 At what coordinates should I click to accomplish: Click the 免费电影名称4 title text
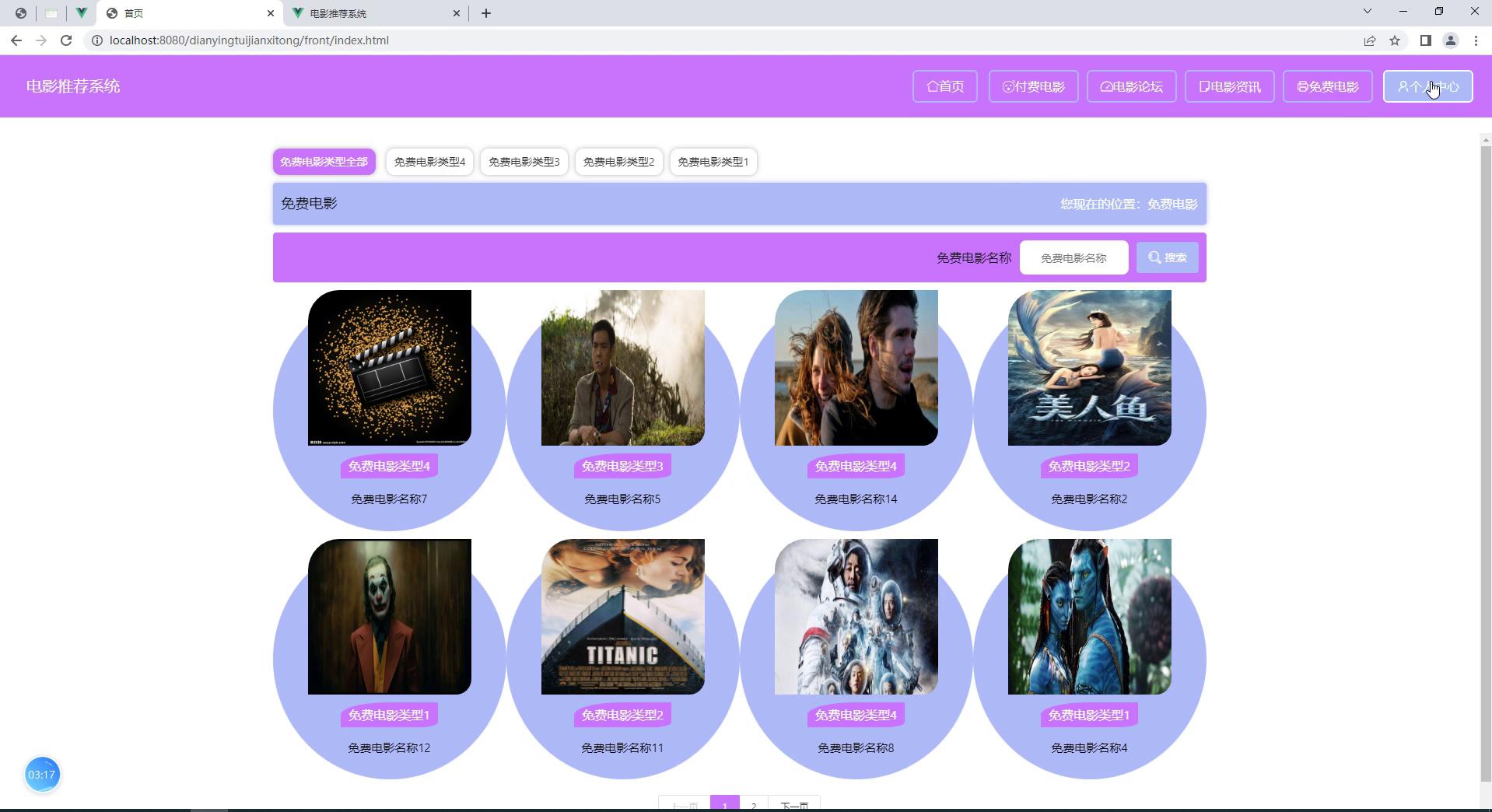click(x=1089, y=748)
